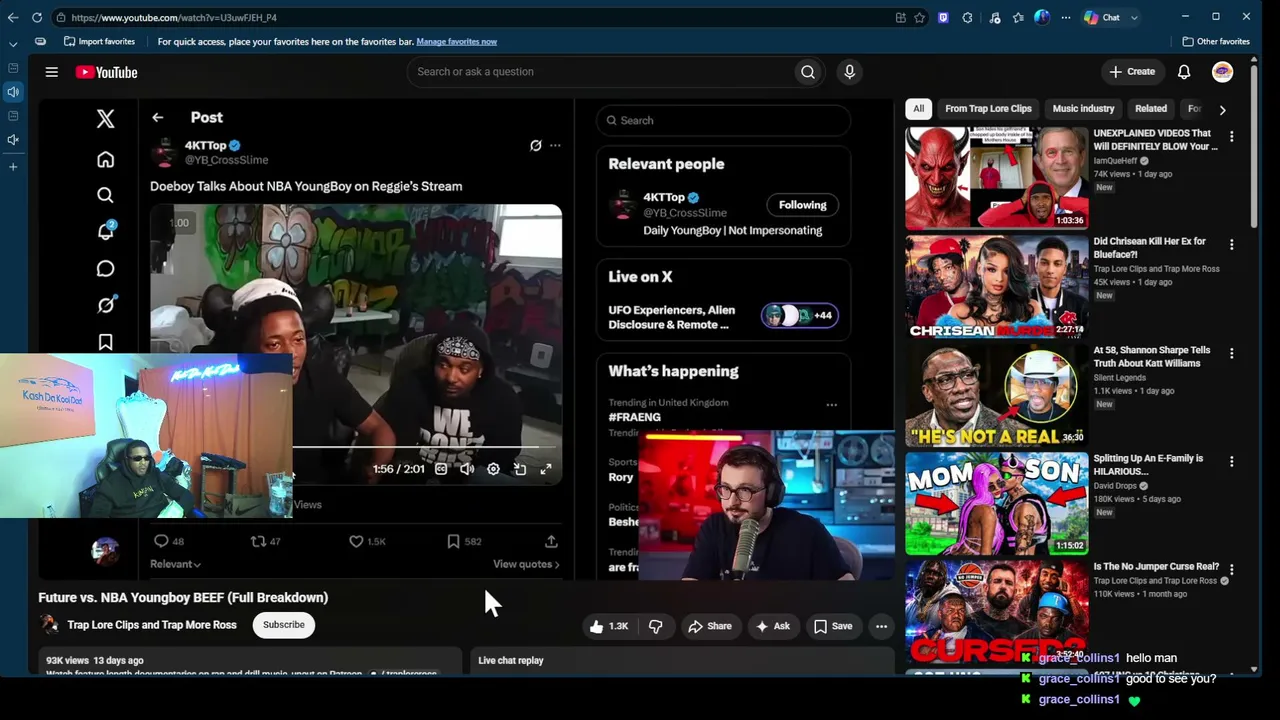Click the Ask button under the video
The image size is (1280, 720).
[x=772, y=626]
